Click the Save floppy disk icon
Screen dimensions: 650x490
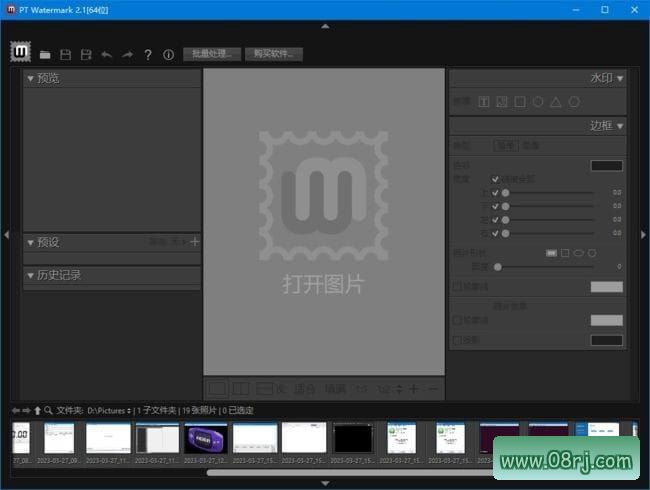(x=65, y=55)
